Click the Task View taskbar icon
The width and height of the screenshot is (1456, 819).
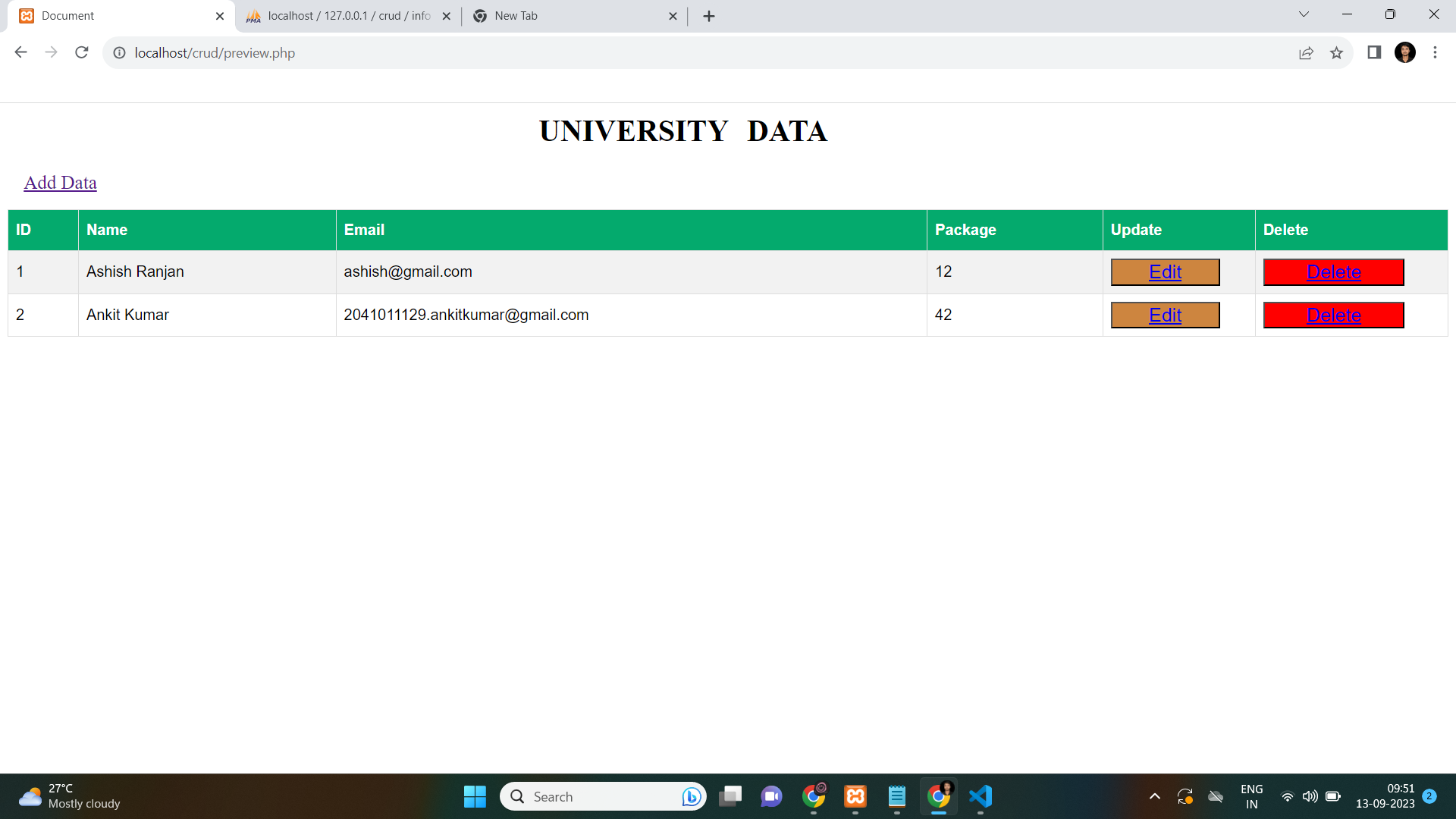pos(730,796)
